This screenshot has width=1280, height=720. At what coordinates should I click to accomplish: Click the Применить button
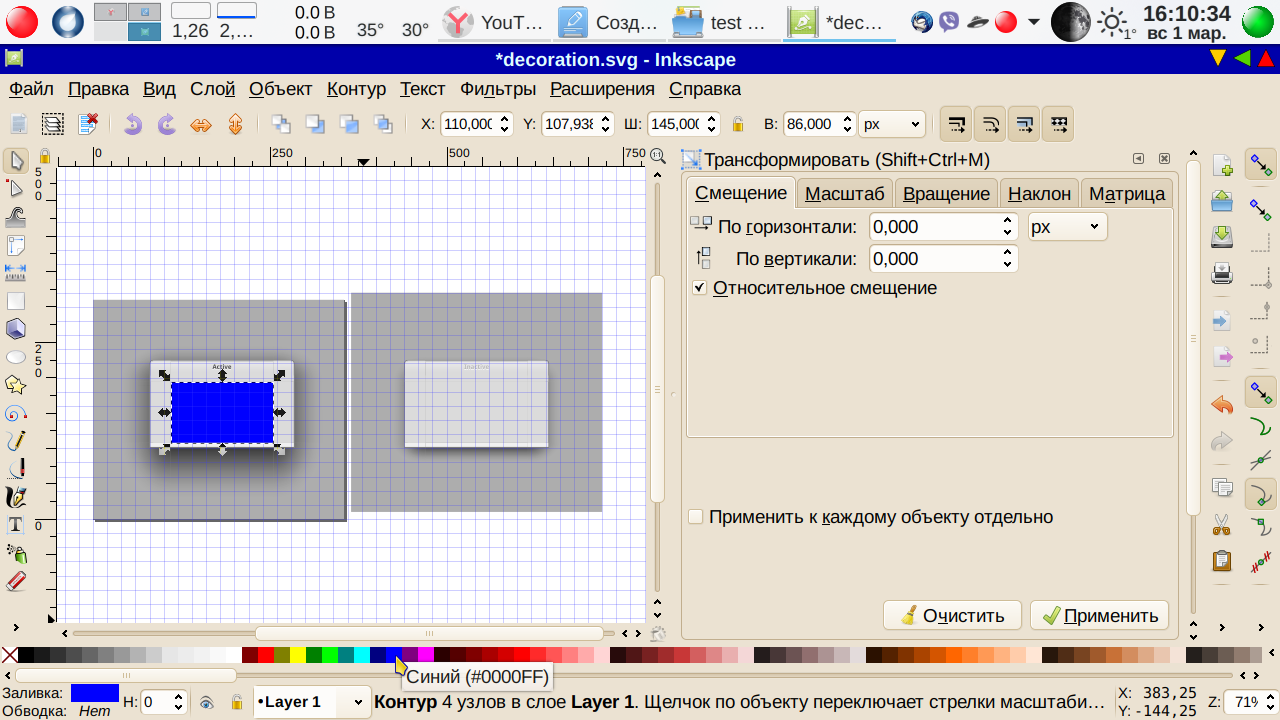coord(1099,615)
